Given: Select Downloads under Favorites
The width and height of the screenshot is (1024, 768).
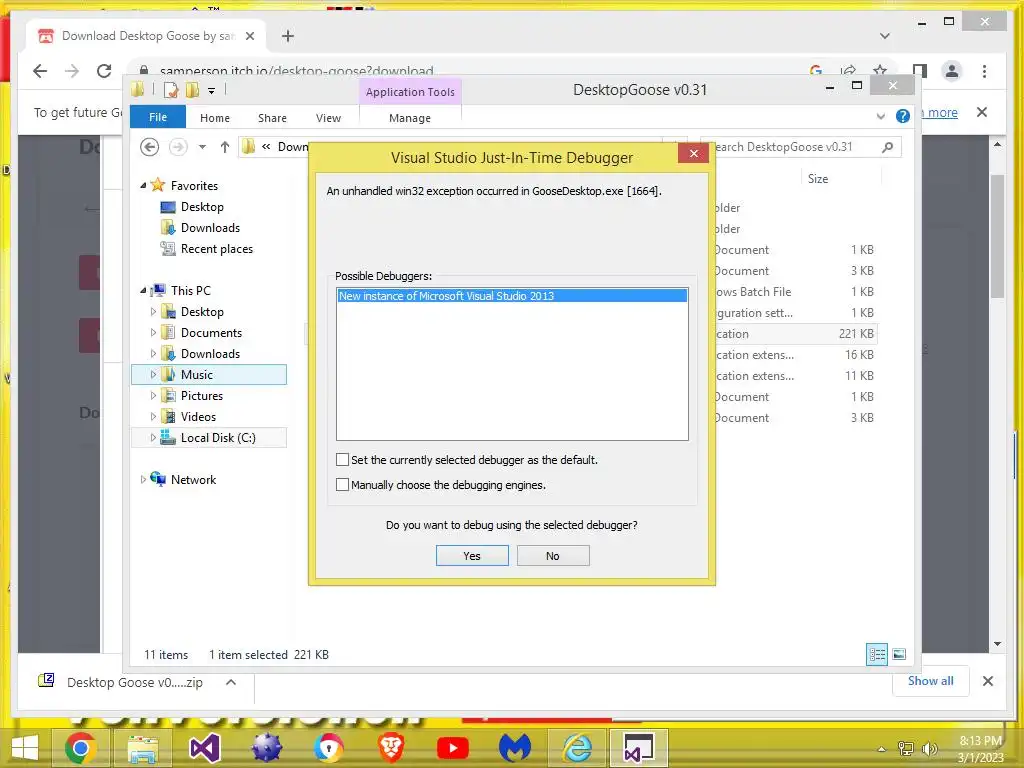Looking at the screenshot, I should [210, 227].
